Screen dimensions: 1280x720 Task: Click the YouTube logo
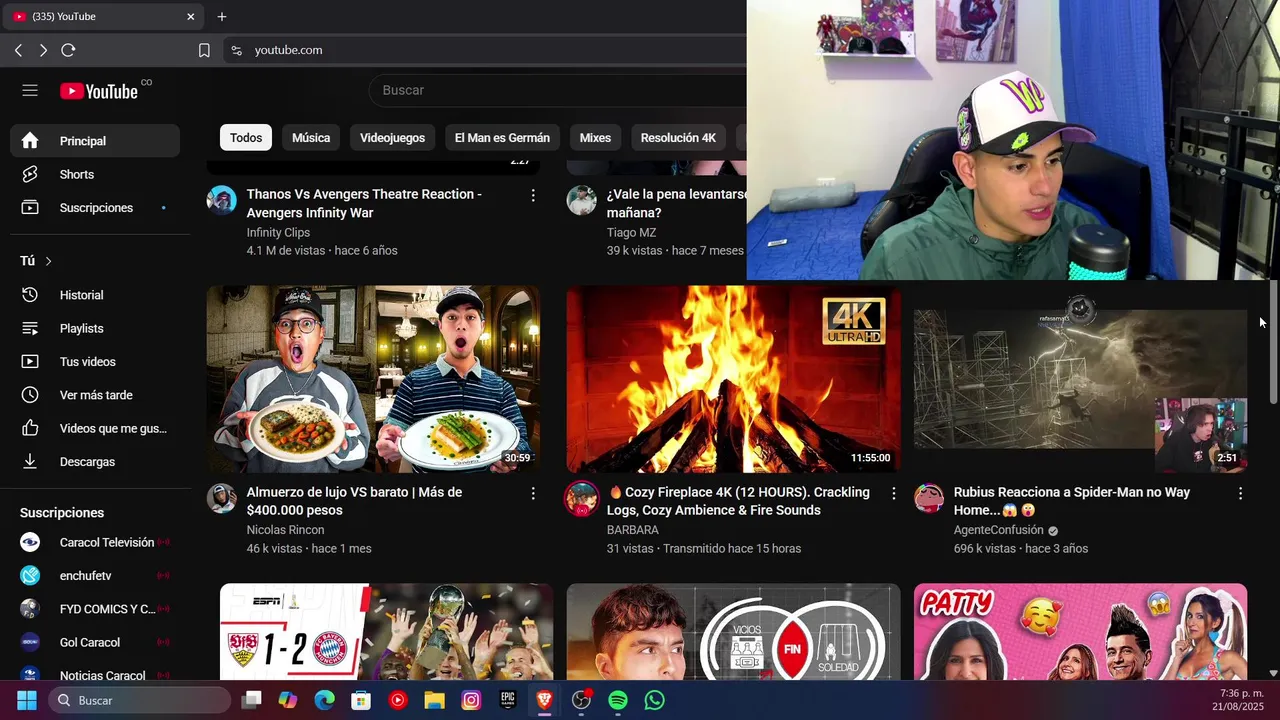(99, 91)
